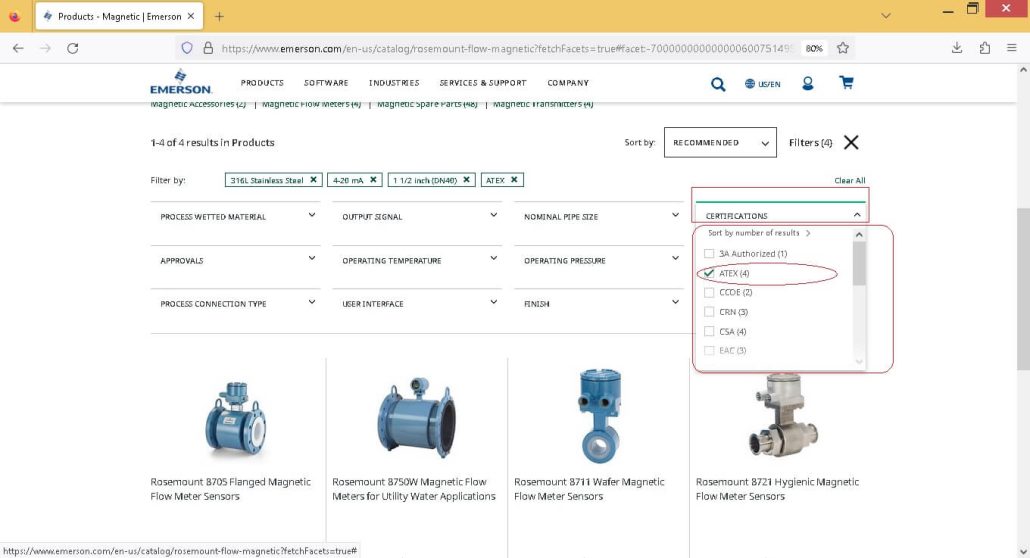
Task: Bookmark this page with the star icon
Action: [843, 48]
